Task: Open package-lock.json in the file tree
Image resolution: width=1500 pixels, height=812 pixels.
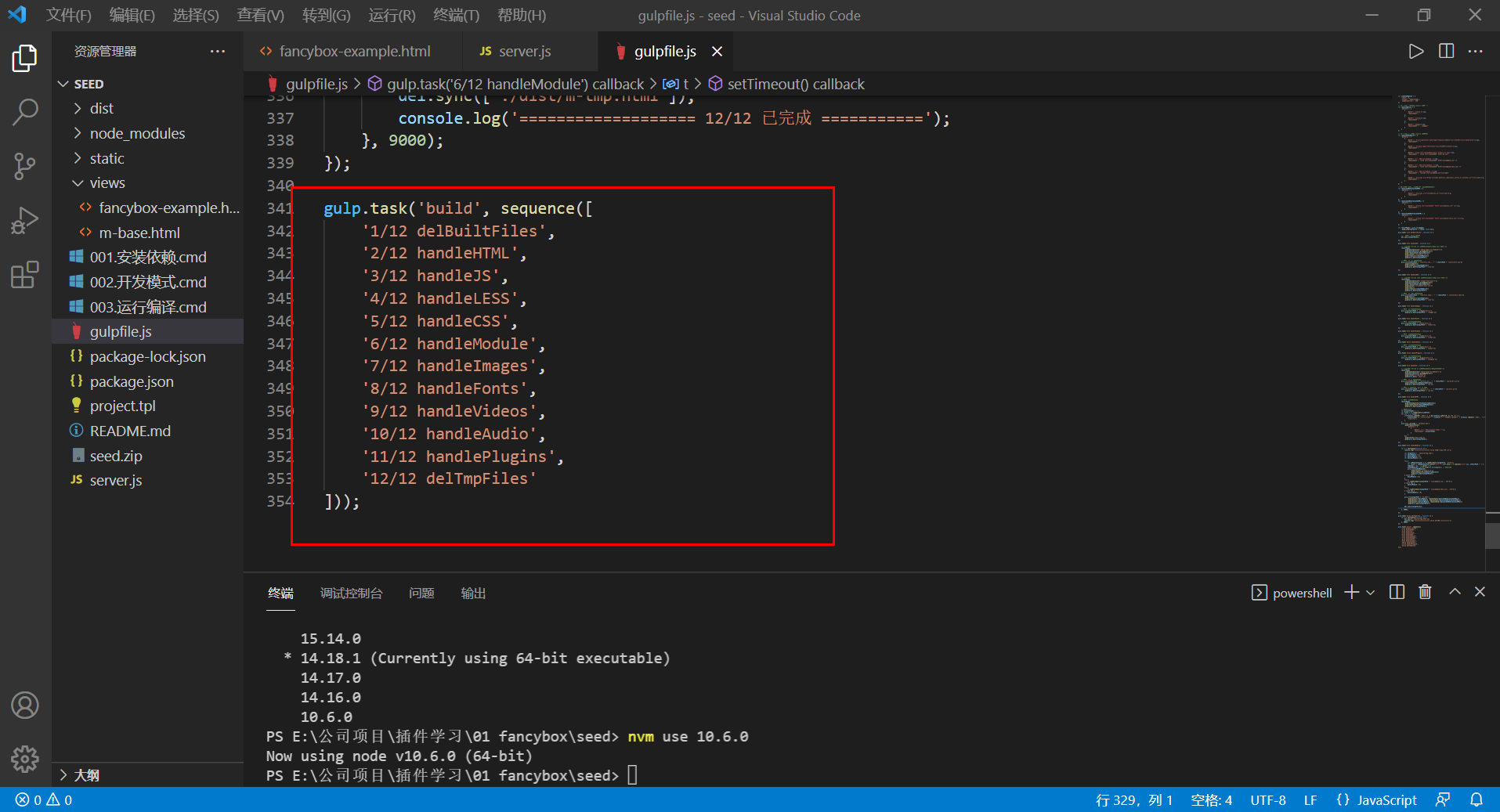Action: 147,357
